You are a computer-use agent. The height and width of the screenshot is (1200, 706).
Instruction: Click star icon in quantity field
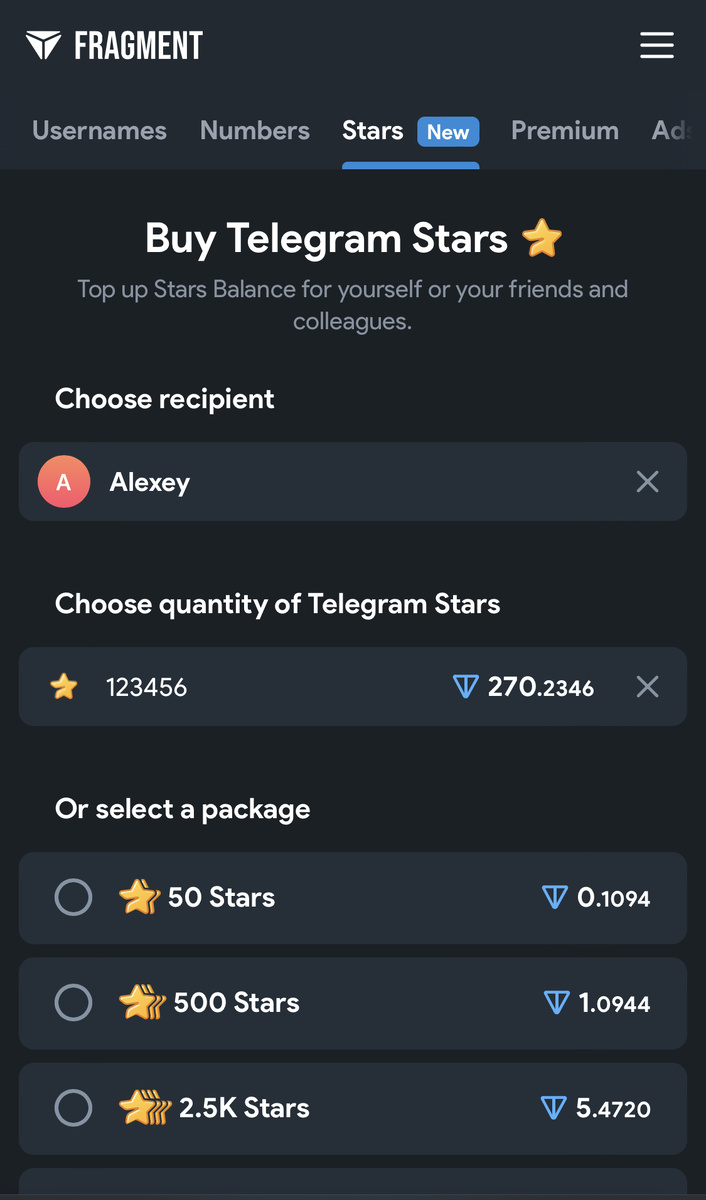point(64,687)
